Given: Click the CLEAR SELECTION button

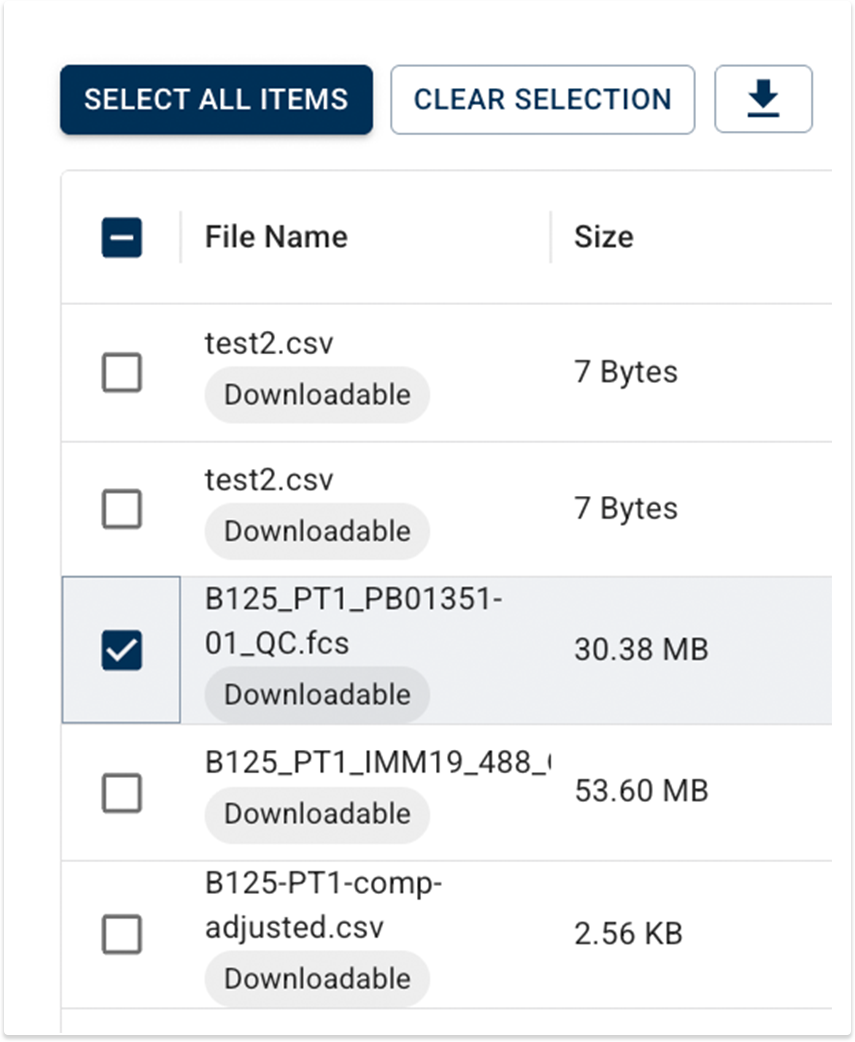Looking at the screenshot, I should pos(542,99).
